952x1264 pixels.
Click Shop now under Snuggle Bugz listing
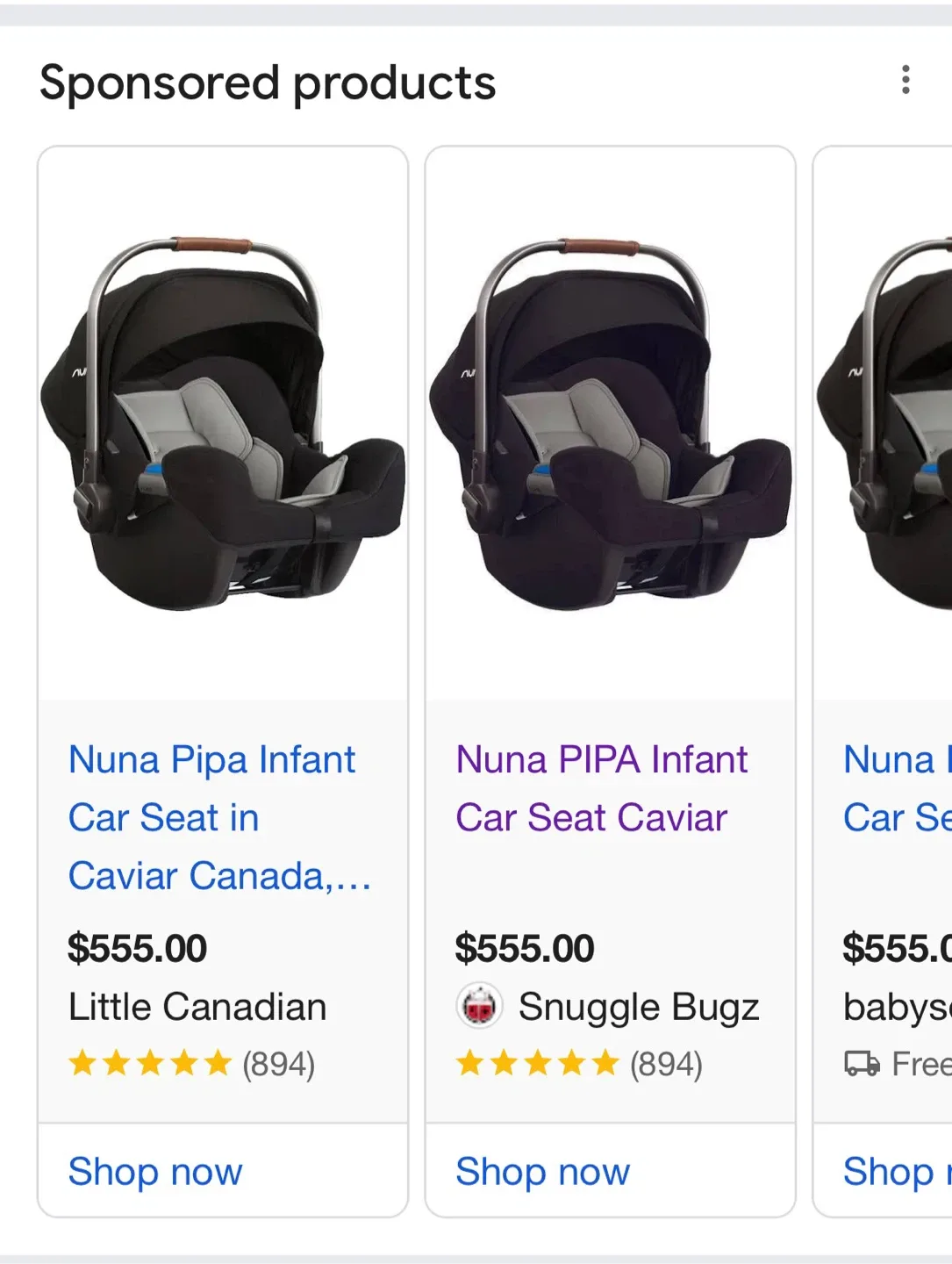pos(542,1172)
